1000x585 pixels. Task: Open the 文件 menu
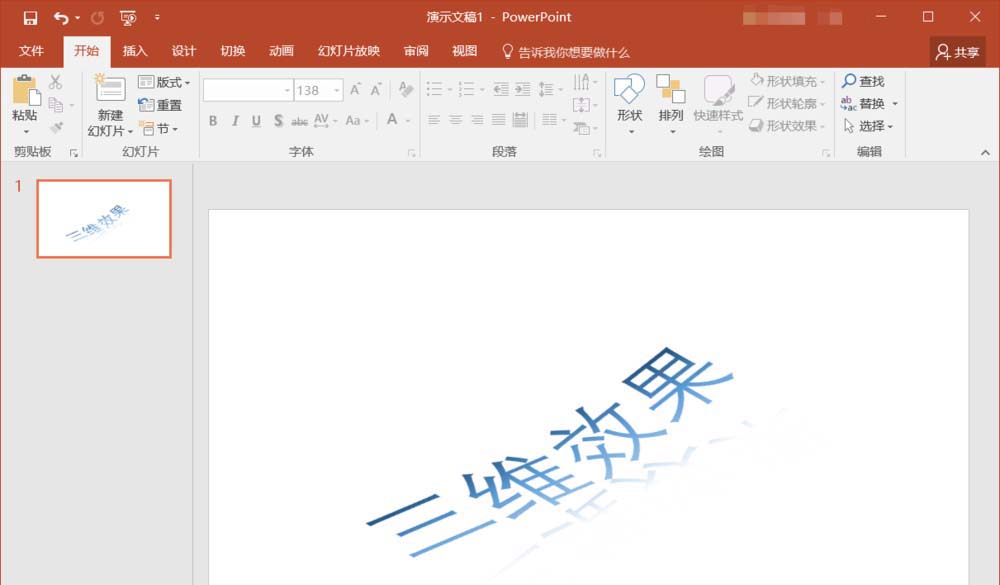pyautogui.click(x=31, y=51)
